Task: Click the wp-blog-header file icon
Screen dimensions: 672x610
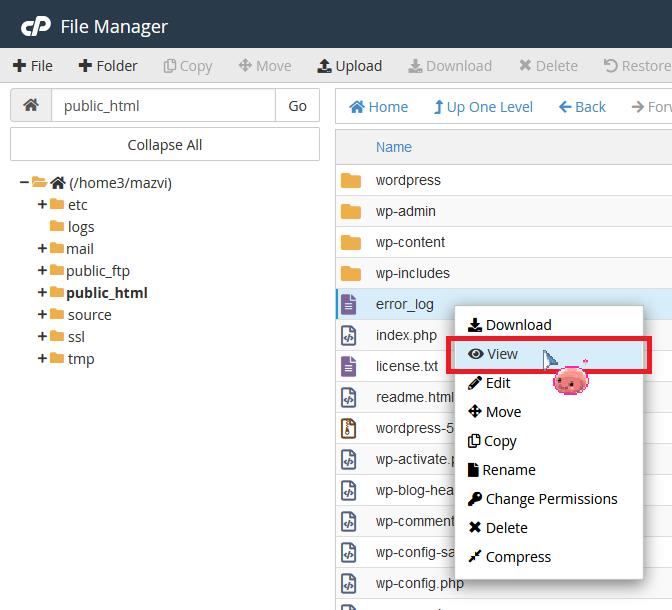Action: [348, 490]
